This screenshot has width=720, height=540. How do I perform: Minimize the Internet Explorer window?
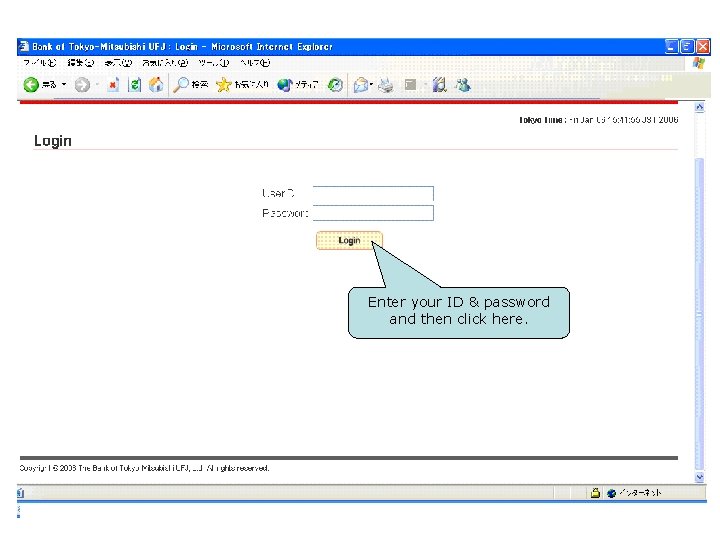coord(671,46)
